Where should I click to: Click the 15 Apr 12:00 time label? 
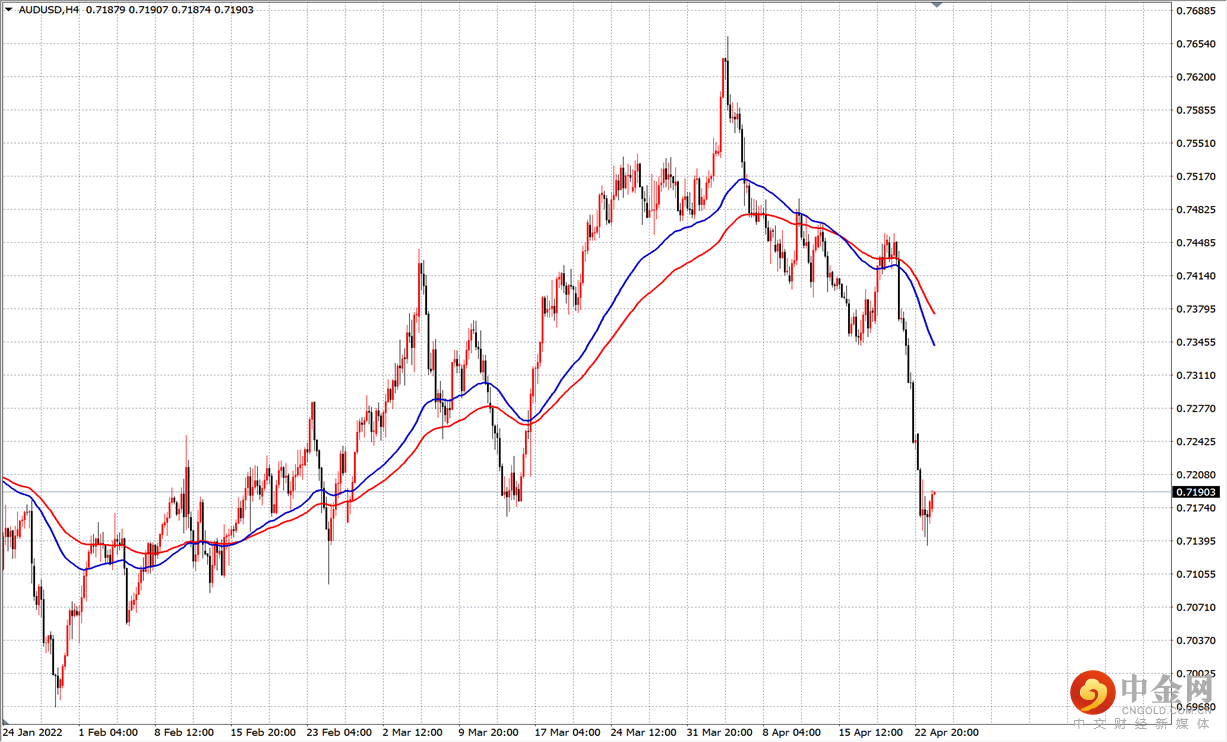click(x=871, y=732)
